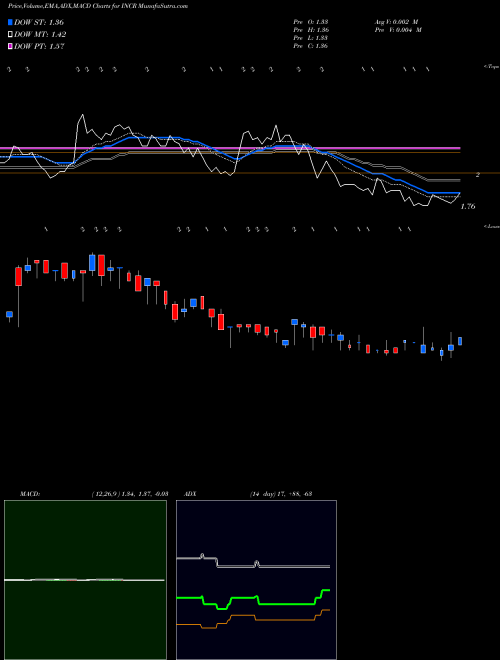Screen dimensions: 500x660
Task: Click the 'Pre O: 1.33' open value
Action: pyautogui.click(x=311, y=21)
